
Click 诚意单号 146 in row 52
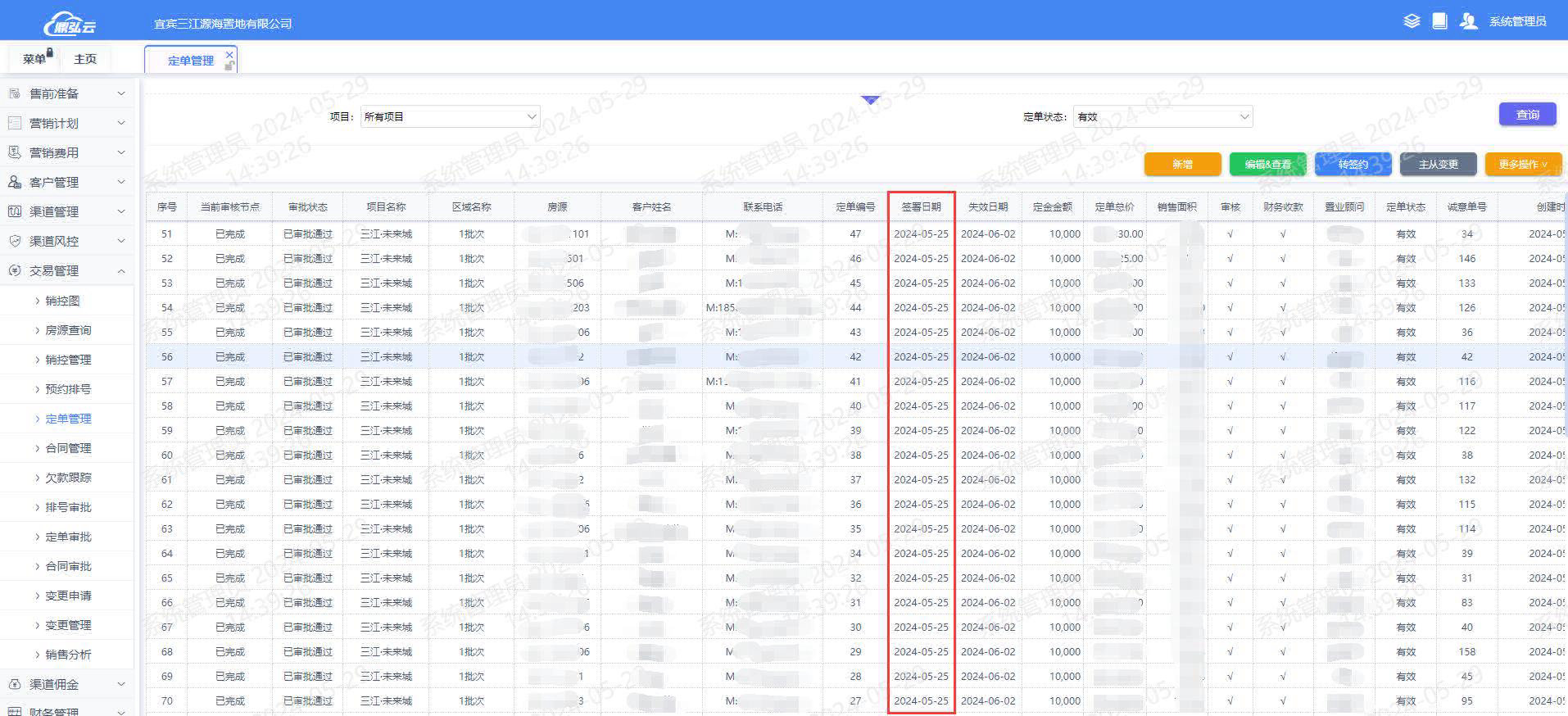coord(1466,258)
